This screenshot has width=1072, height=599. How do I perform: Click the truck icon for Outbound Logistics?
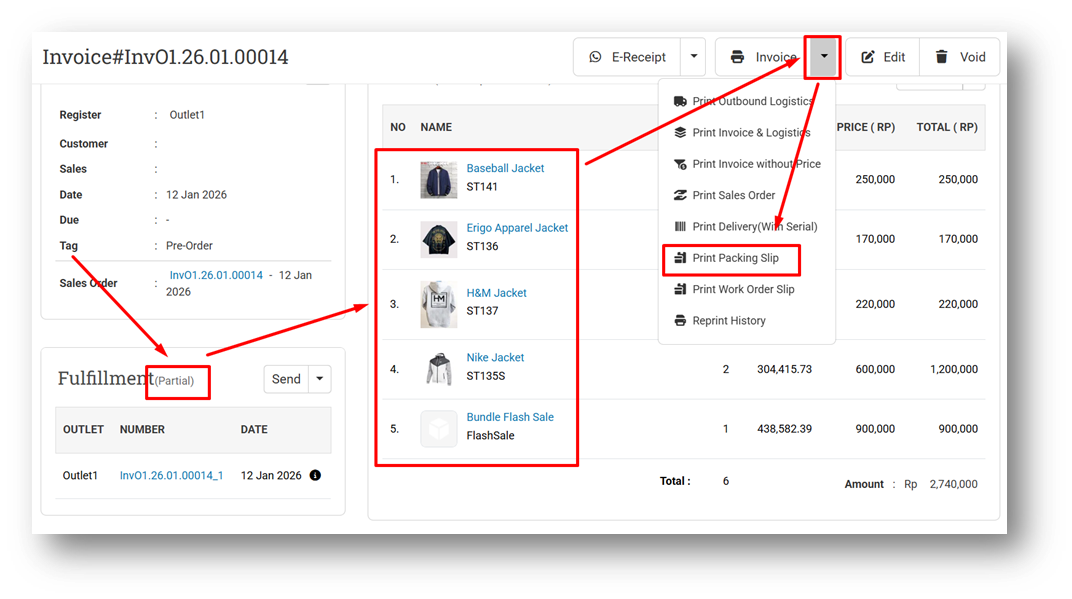click(680, 101)
